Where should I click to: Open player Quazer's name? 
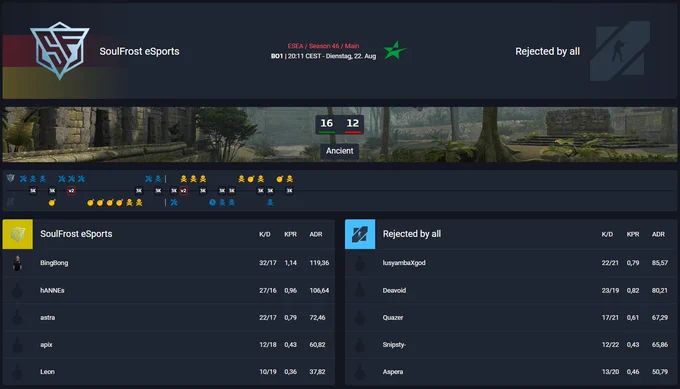point(393,318)
